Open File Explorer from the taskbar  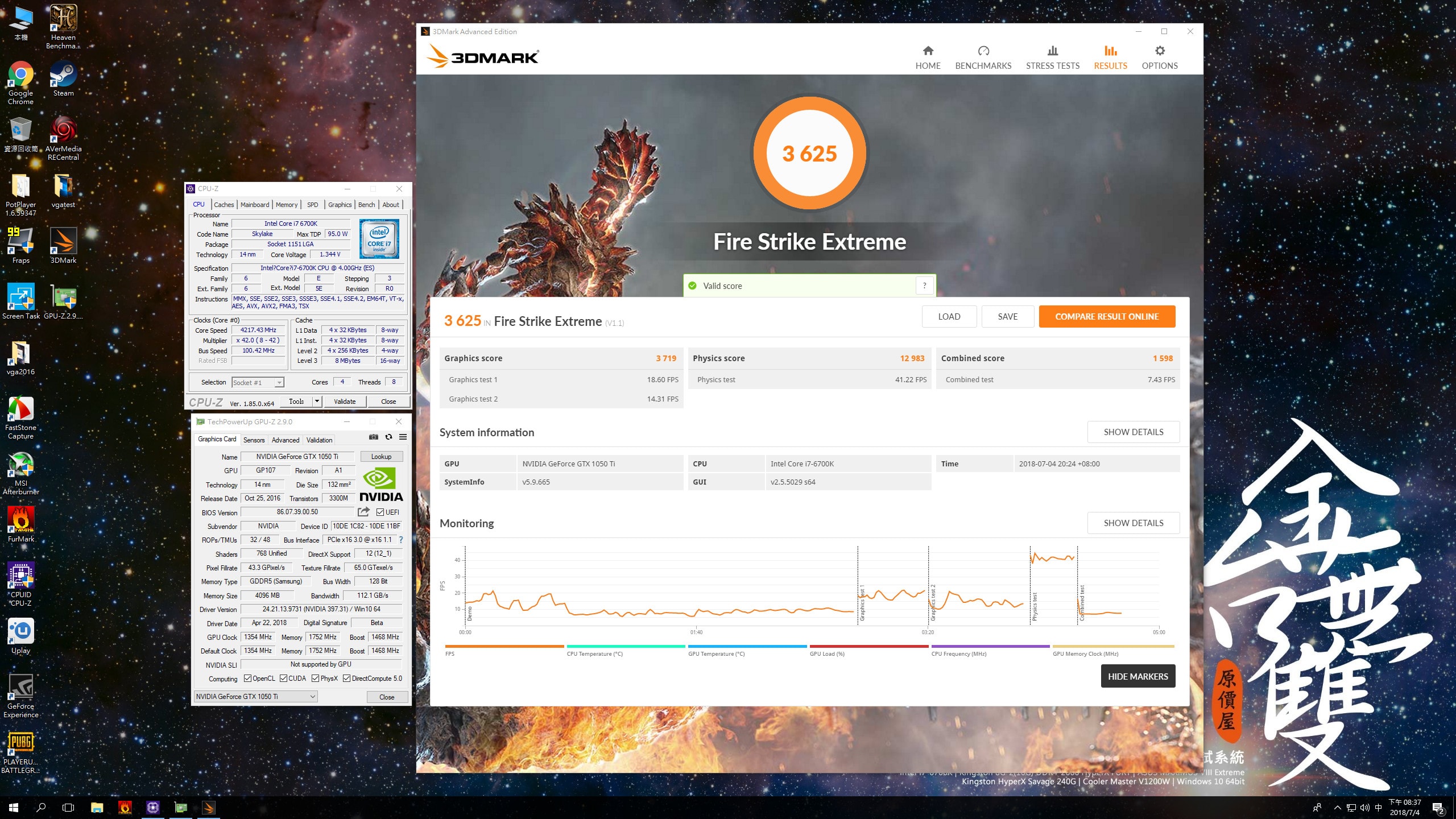click(x=97, y=807)
